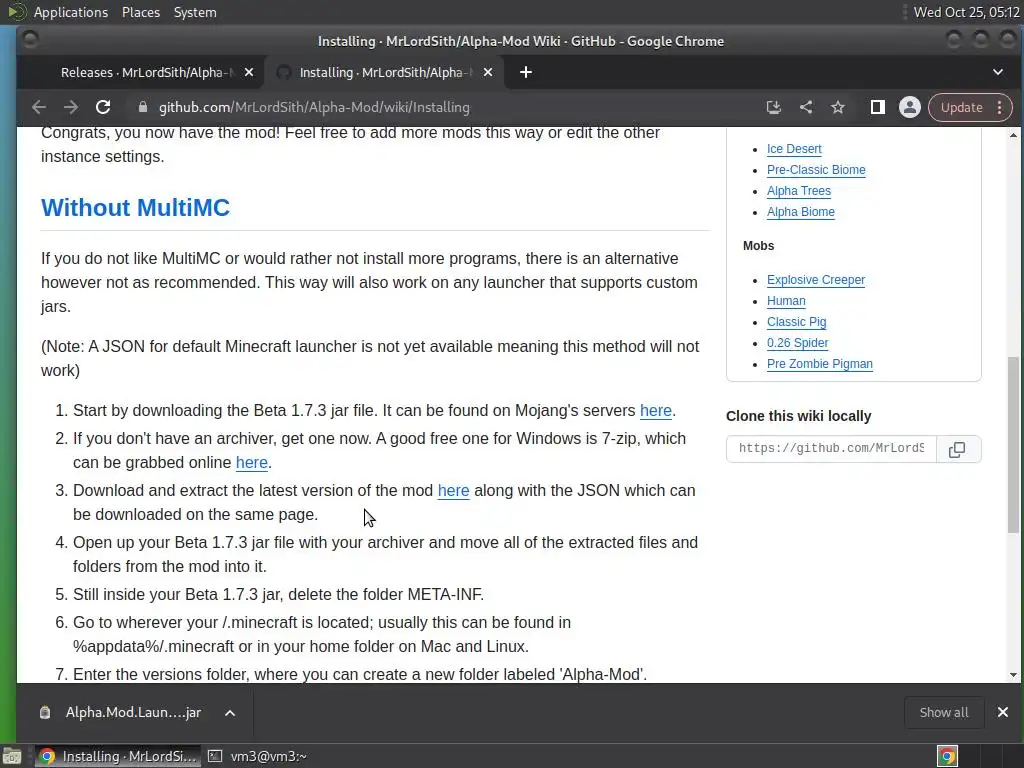Follow the Mojang servers 'here' link
1024x768 pixels.
[656, 410]
